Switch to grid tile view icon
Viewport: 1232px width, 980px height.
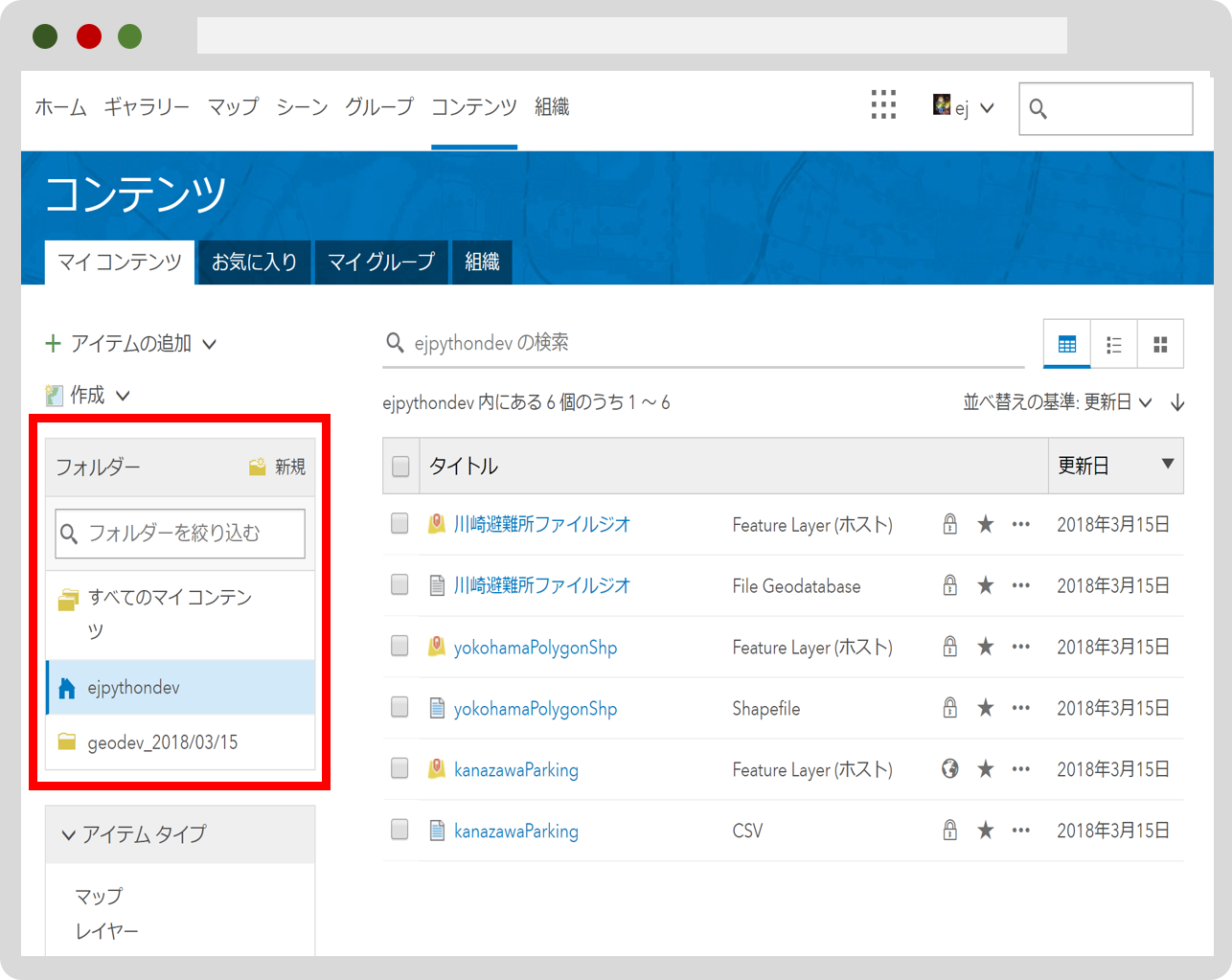[x=1160, y=344]
